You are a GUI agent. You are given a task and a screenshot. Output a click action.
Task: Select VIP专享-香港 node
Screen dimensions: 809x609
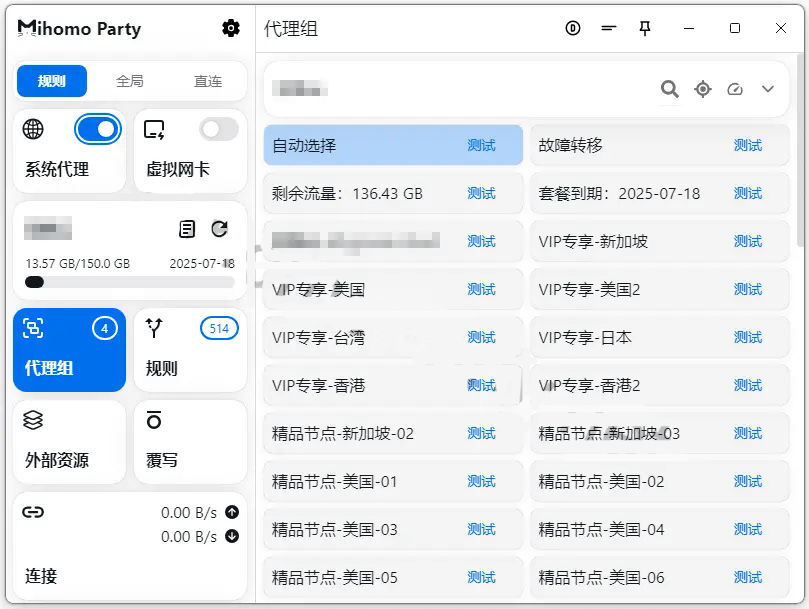pyautogui.click(x=393, y=385)
